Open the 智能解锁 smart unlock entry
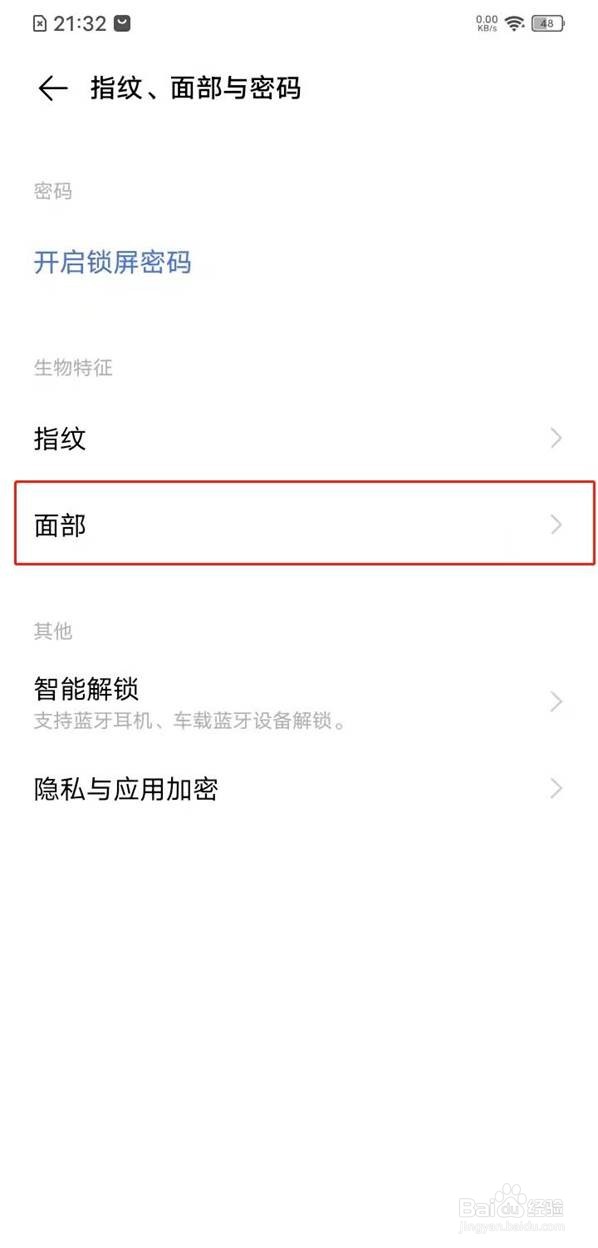Image resolution: width=598 pixels, height=1248 pixels. 299,702
